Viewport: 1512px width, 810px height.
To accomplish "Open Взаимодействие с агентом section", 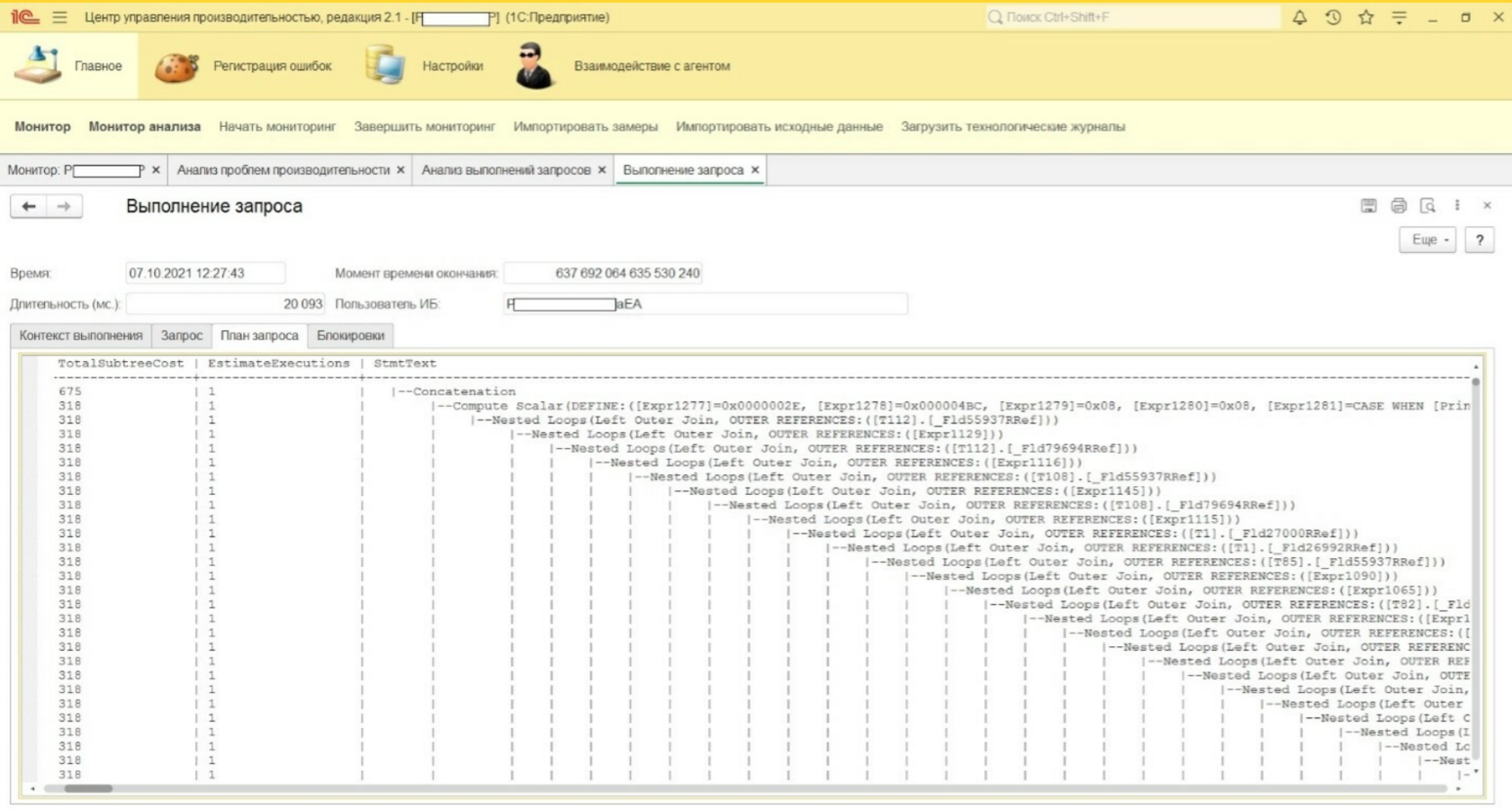I will [x=623, y=66].
